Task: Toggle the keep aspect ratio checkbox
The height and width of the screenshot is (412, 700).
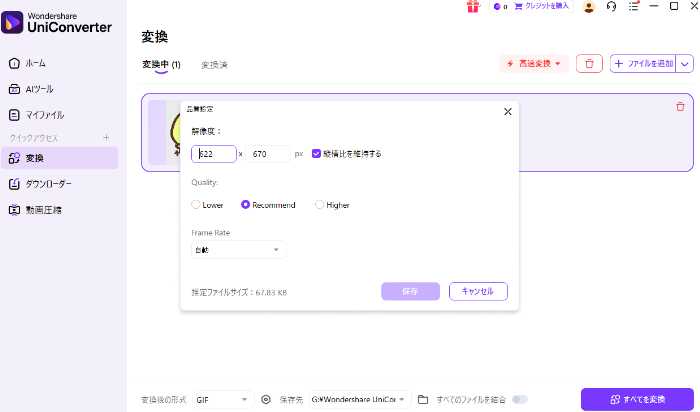Action: coord(316,154)
